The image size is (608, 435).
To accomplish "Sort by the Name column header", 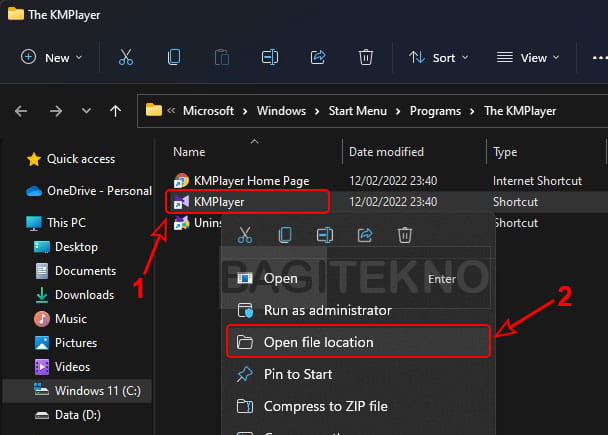I will click(x=189, y=152).
